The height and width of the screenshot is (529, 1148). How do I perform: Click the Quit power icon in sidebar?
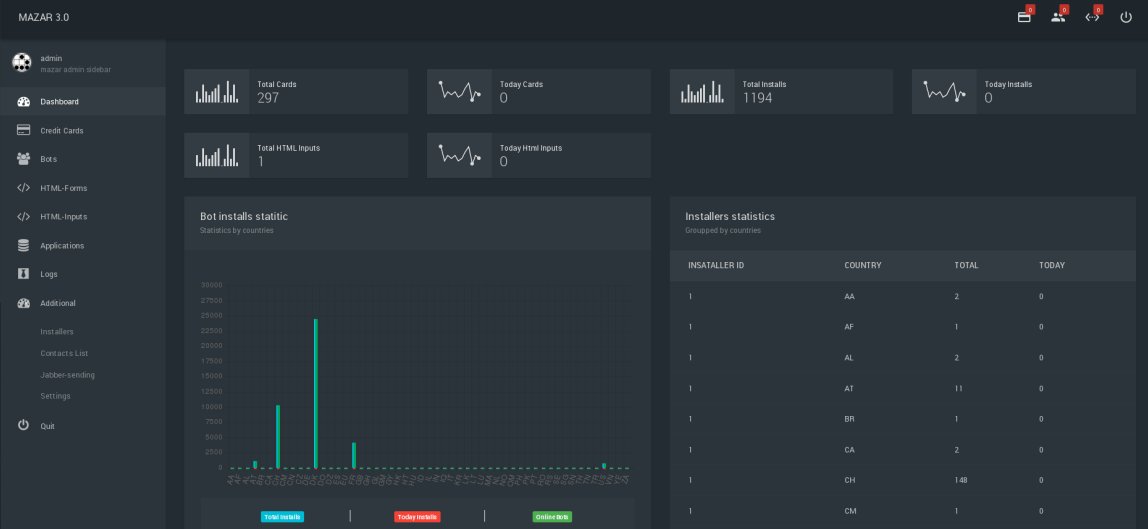coord(23,425)
